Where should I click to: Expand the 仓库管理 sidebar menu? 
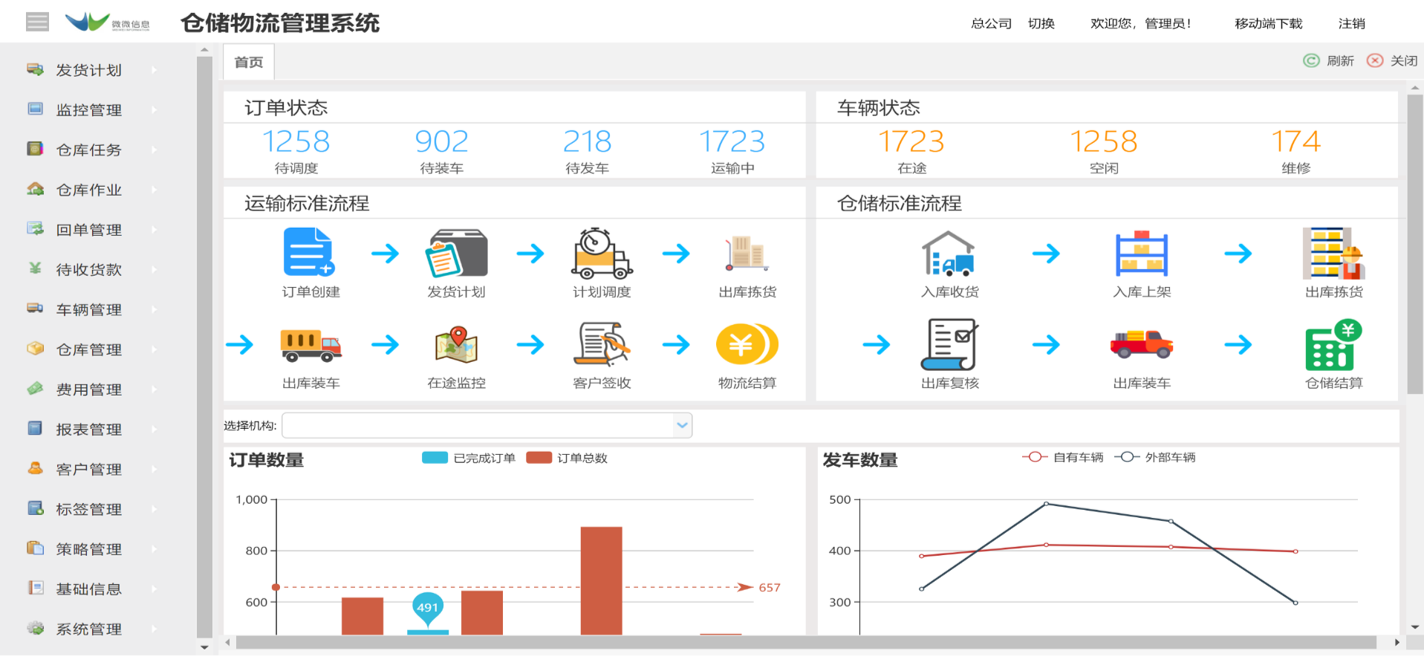pyautogui.click(x=90, y=349)
